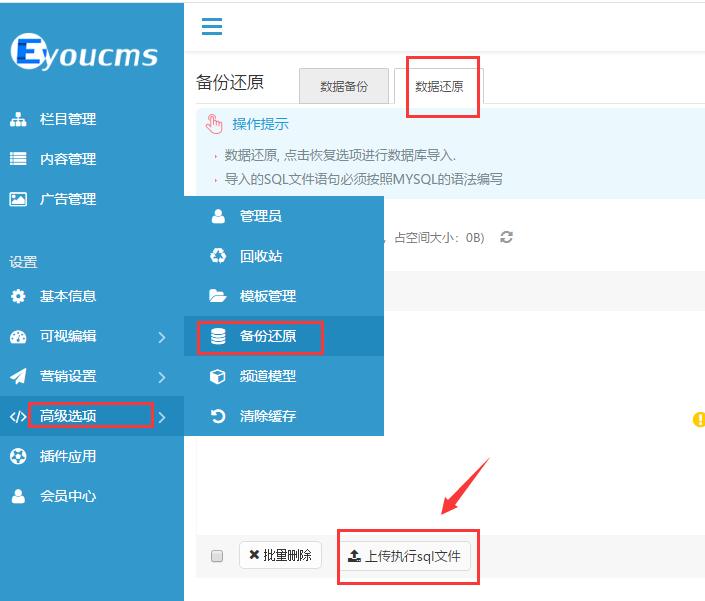Click the 上传执行sql文件 button
The height and width of the screenshot is (601, 705).
(404, 556)
